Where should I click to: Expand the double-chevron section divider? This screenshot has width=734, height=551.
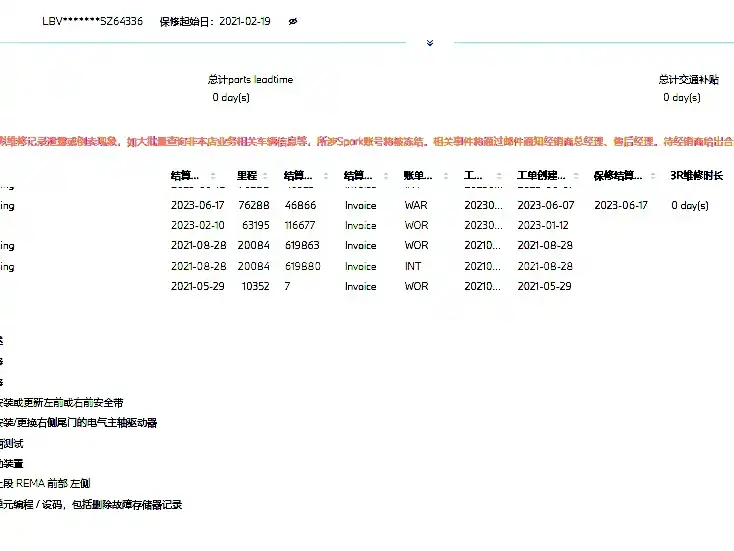click(430, 43)
